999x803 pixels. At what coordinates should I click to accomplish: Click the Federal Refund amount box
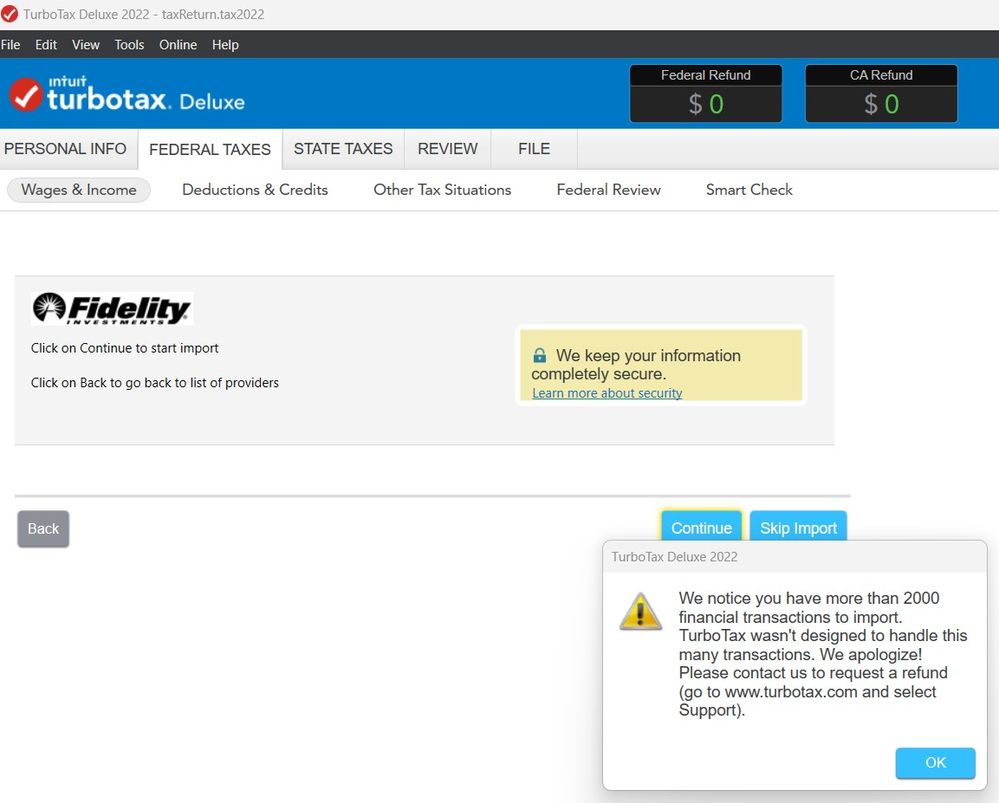click(x=706, y=94)
